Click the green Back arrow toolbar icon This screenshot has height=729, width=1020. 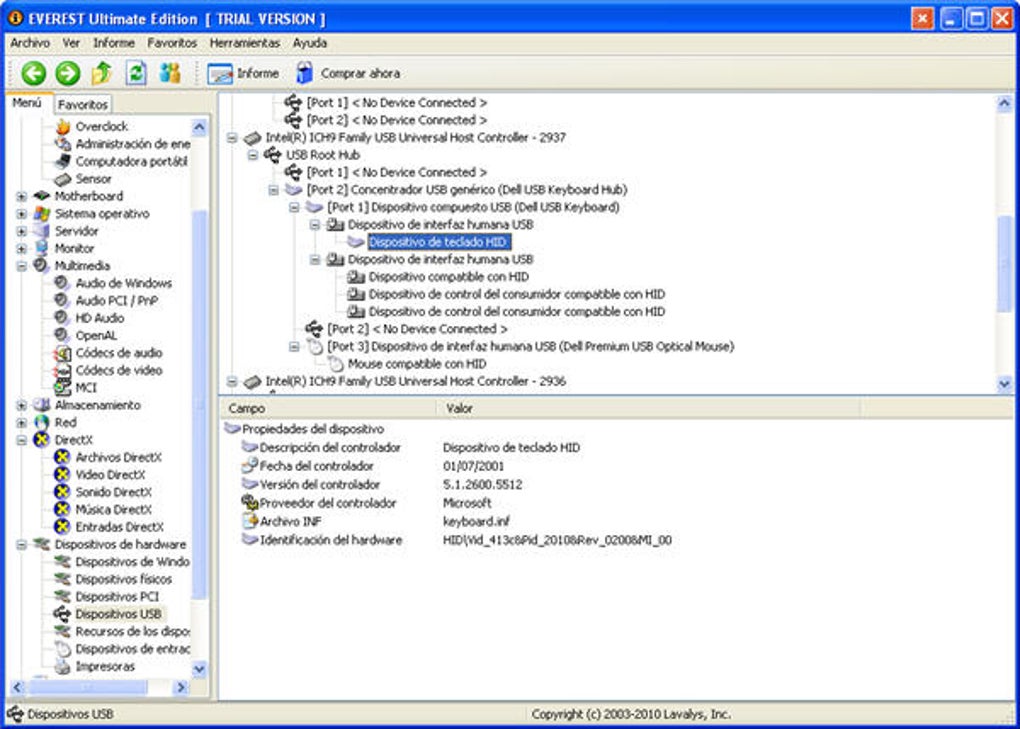[x=34, y=73]
